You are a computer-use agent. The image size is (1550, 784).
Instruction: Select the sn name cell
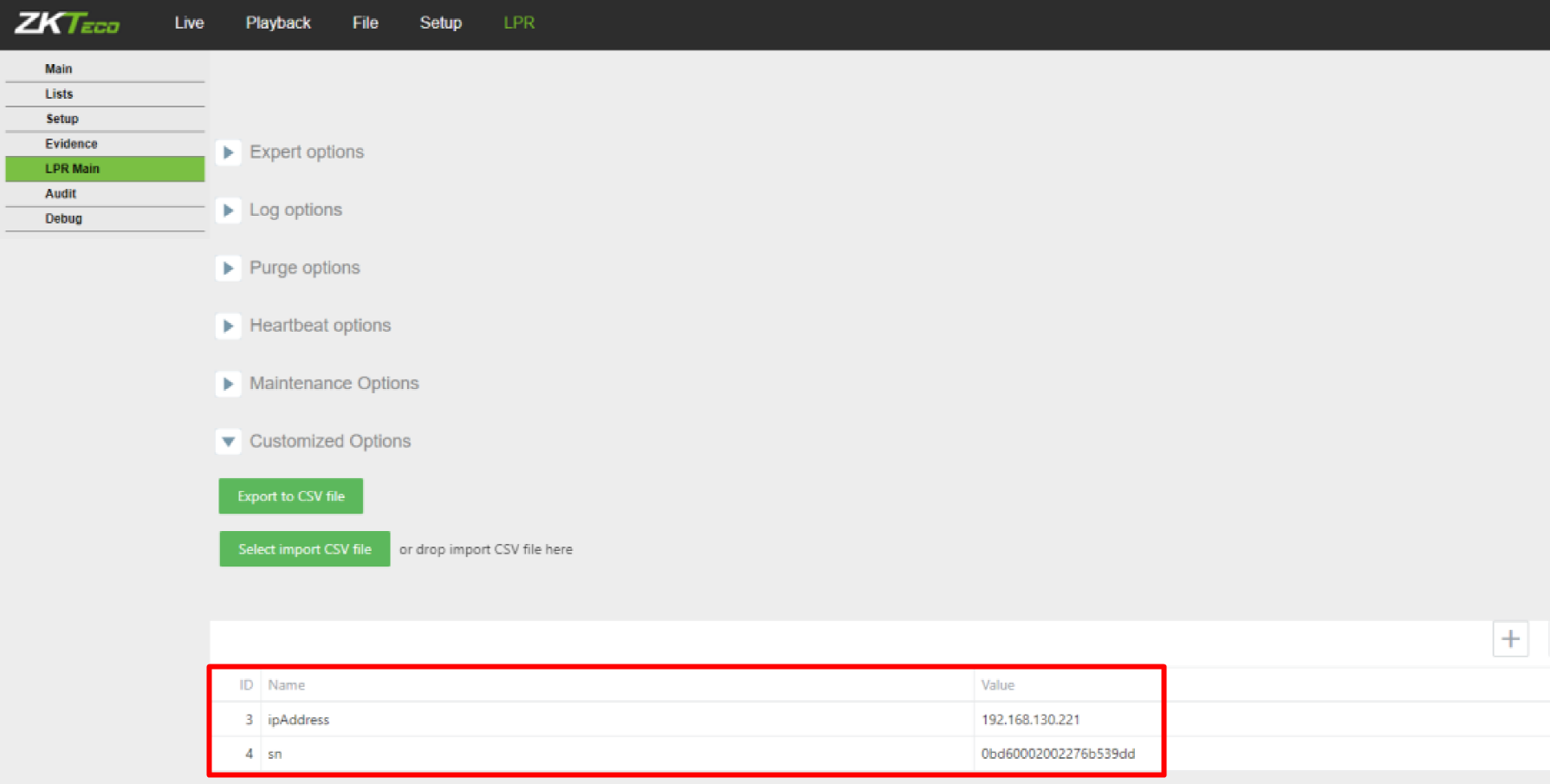coord(275,755)
